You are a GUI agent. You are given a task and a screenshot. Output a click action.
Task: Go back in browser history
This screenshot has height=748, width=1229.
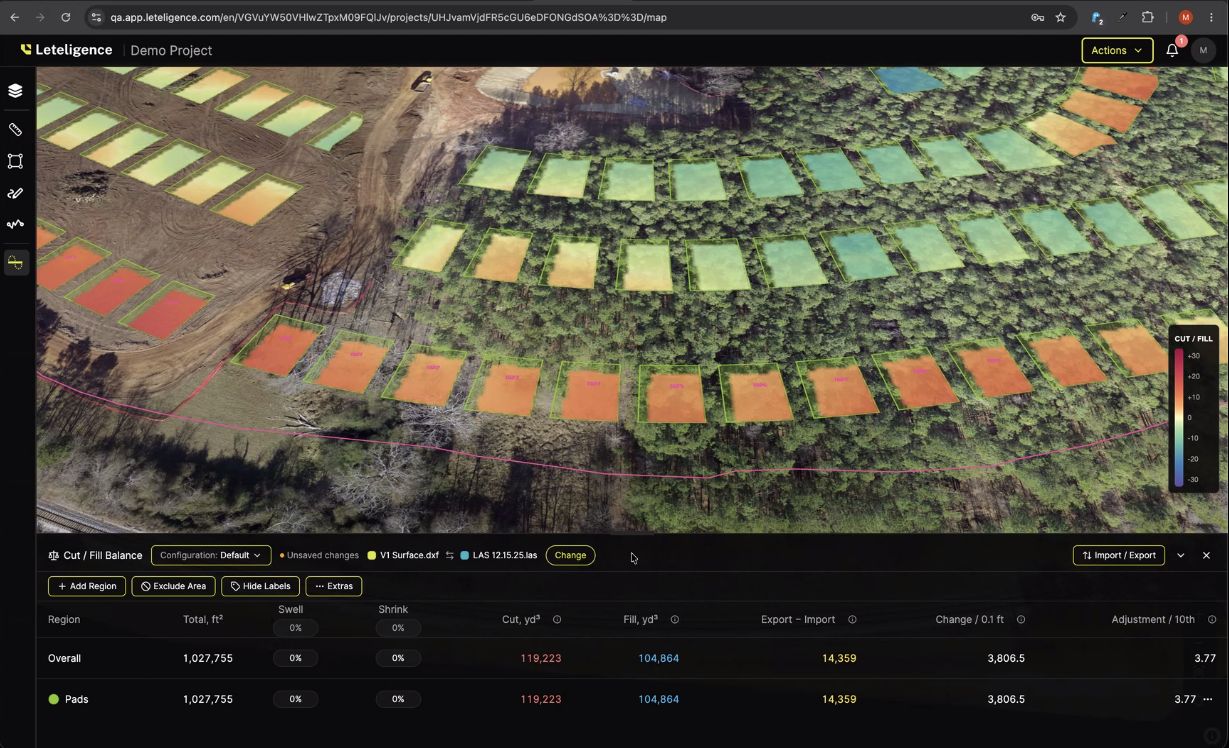[14, 17]
